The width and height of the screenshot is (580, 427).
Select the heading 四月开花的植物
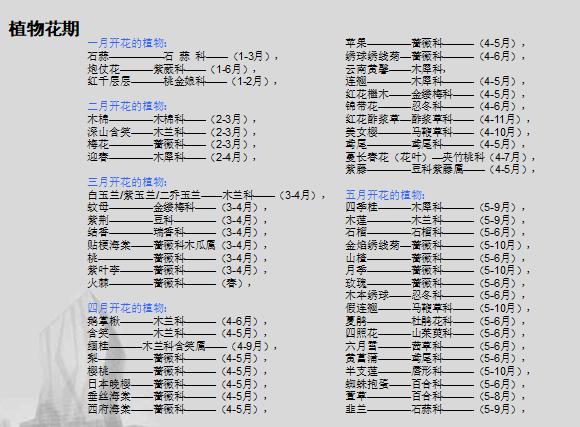pos(127,308)
